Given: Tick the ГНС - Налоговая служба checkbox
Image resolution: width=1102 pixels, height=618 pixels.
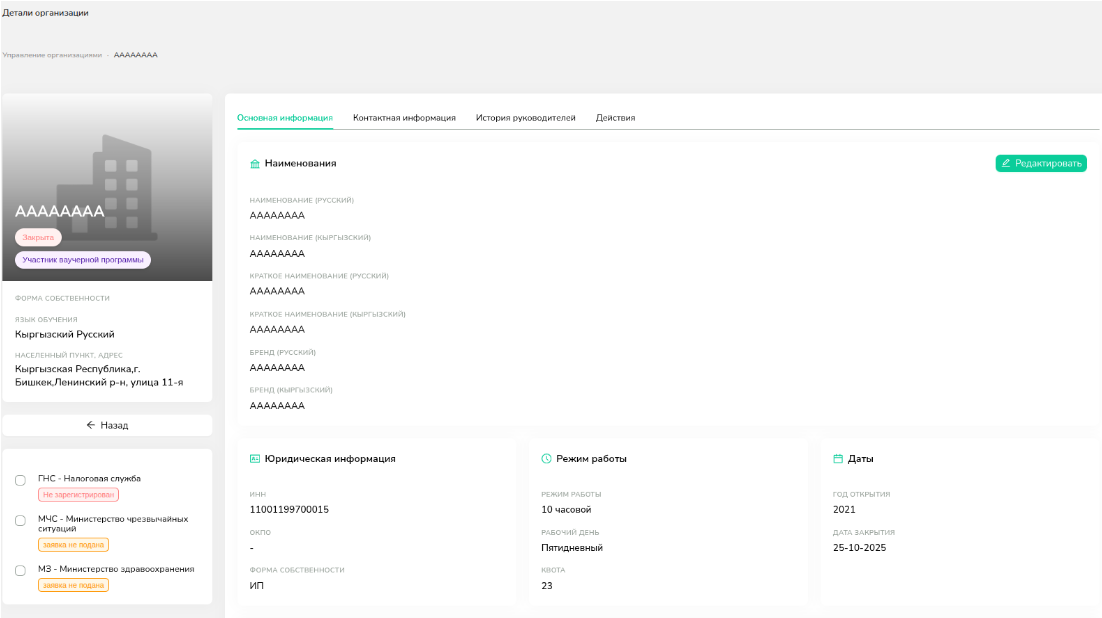Looking at the screenshot, I should point(20,481).
